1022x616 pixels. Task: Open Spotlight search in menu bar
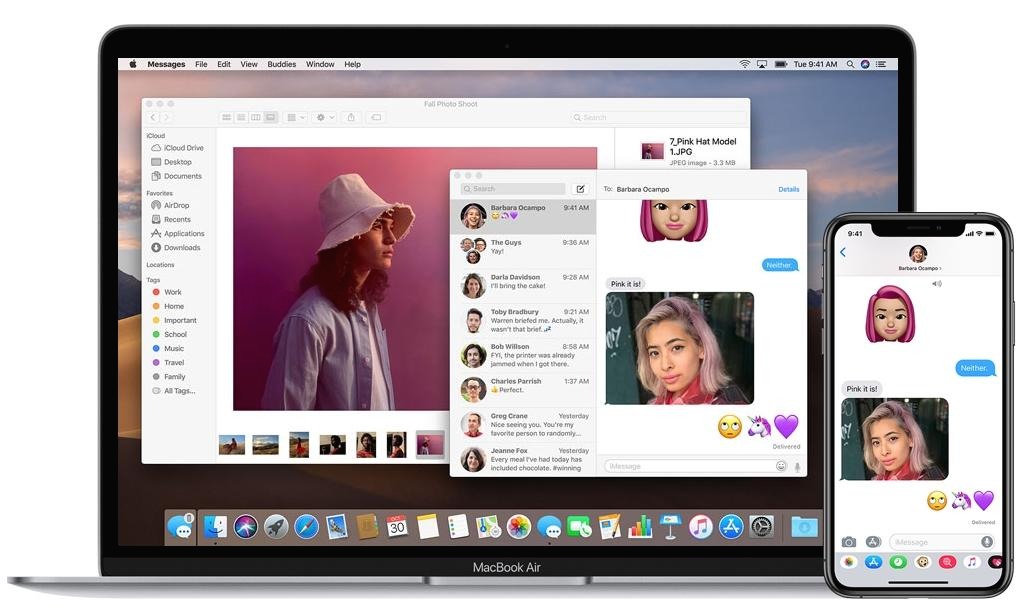[850, 65]
